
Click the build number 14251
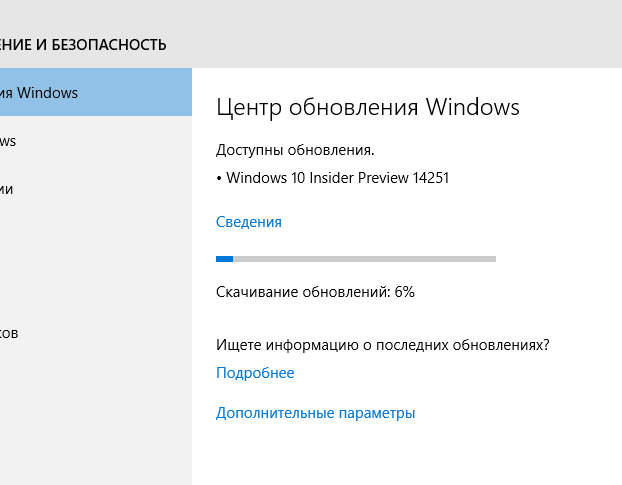pos(430,178)
